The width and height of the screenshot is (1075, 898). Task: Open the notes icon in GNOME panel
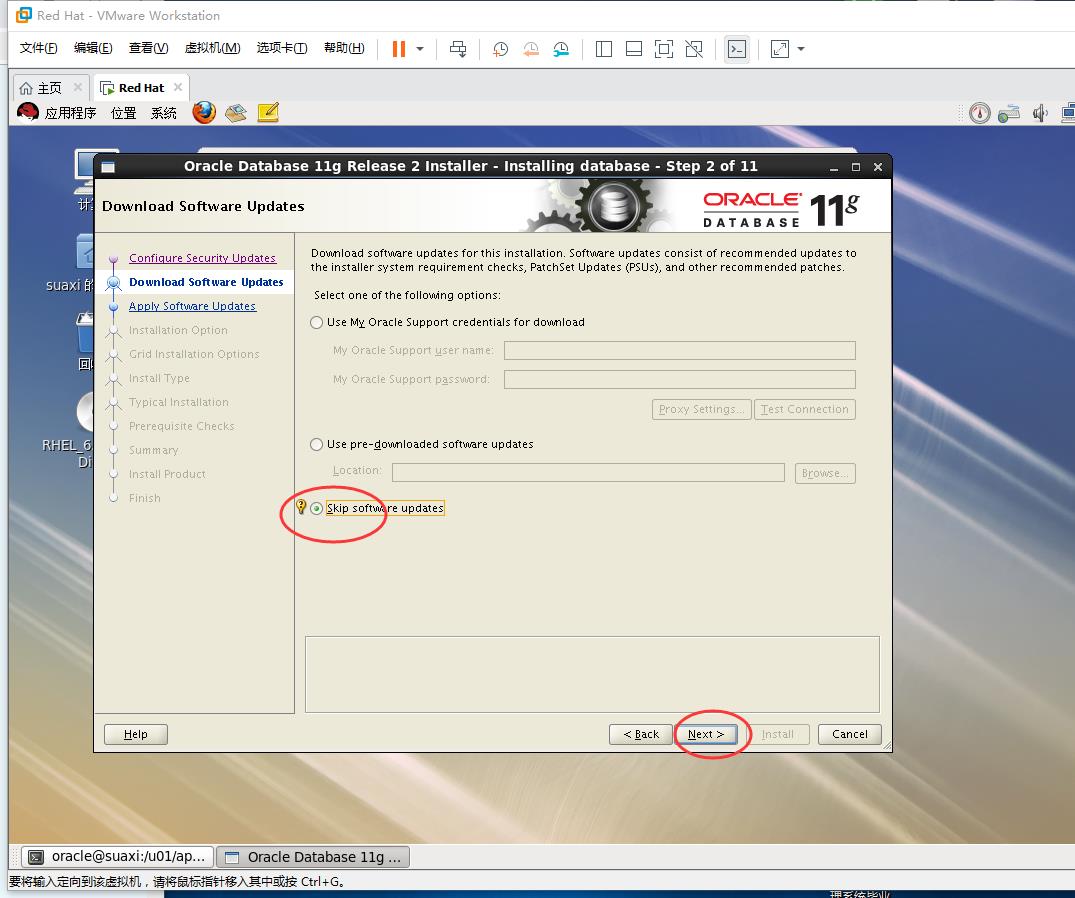coord(268,112)
